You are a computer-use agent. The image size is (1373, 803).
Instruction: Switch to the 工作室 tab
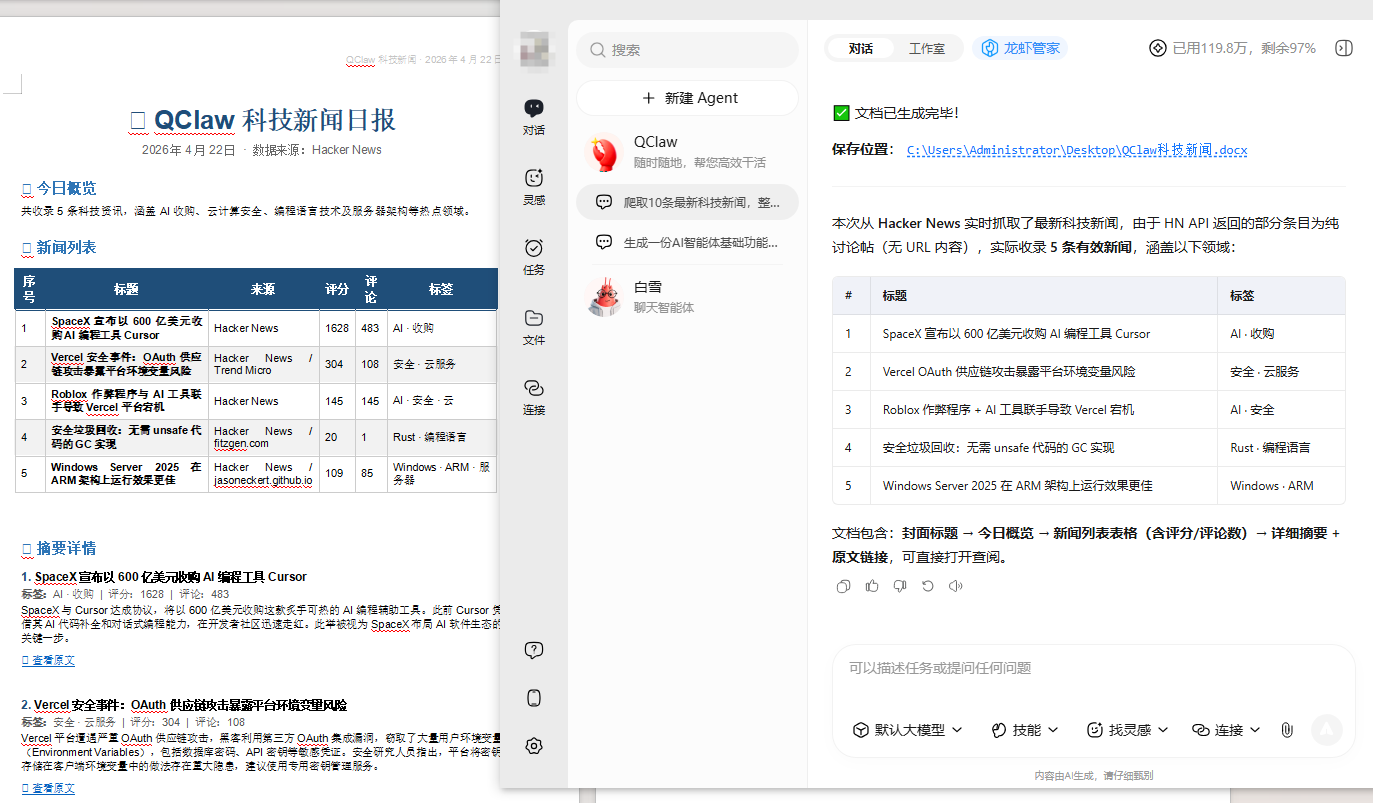(927, 48)
